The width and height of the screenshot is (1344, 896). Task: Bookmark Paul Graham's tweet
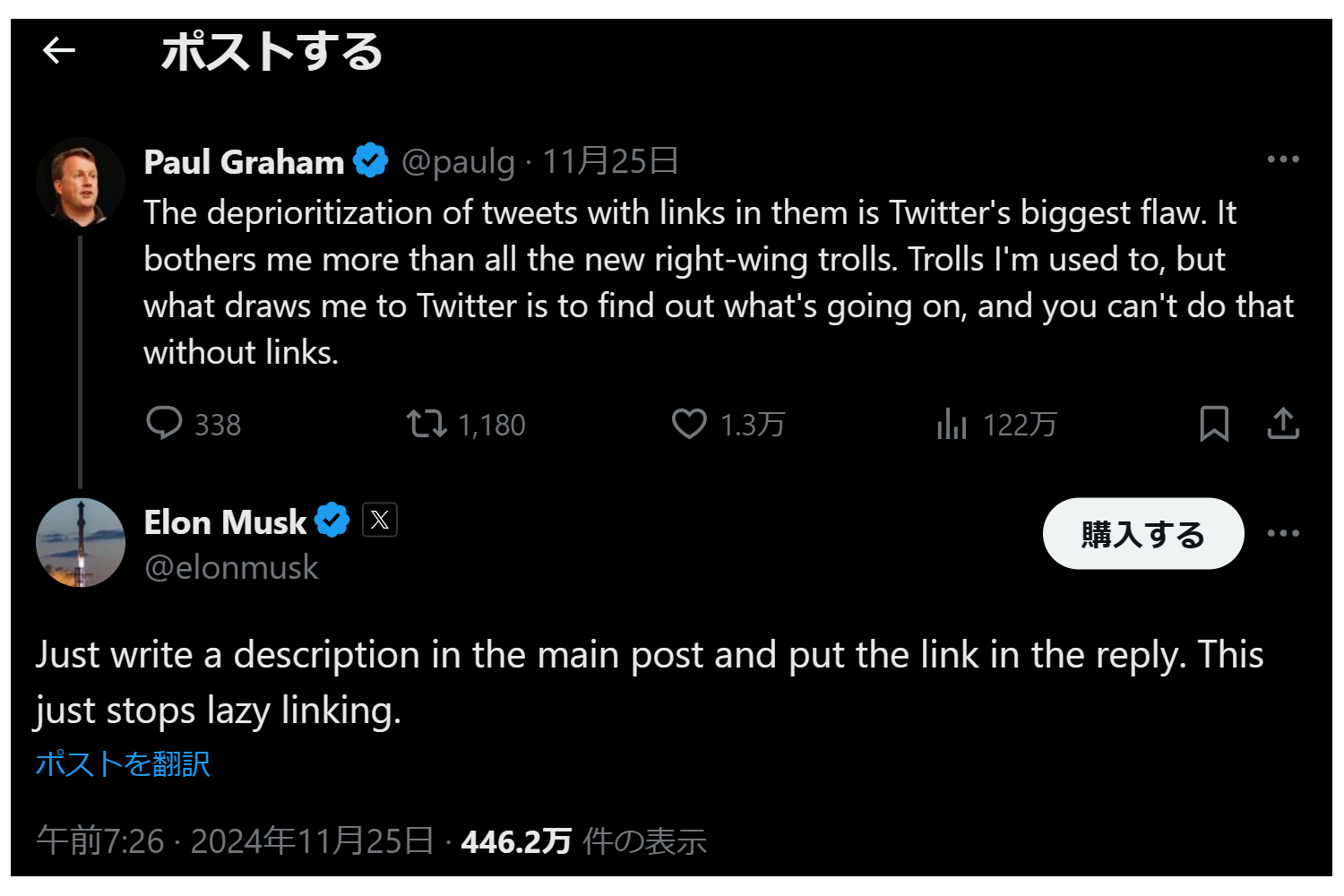point(1216,424)
